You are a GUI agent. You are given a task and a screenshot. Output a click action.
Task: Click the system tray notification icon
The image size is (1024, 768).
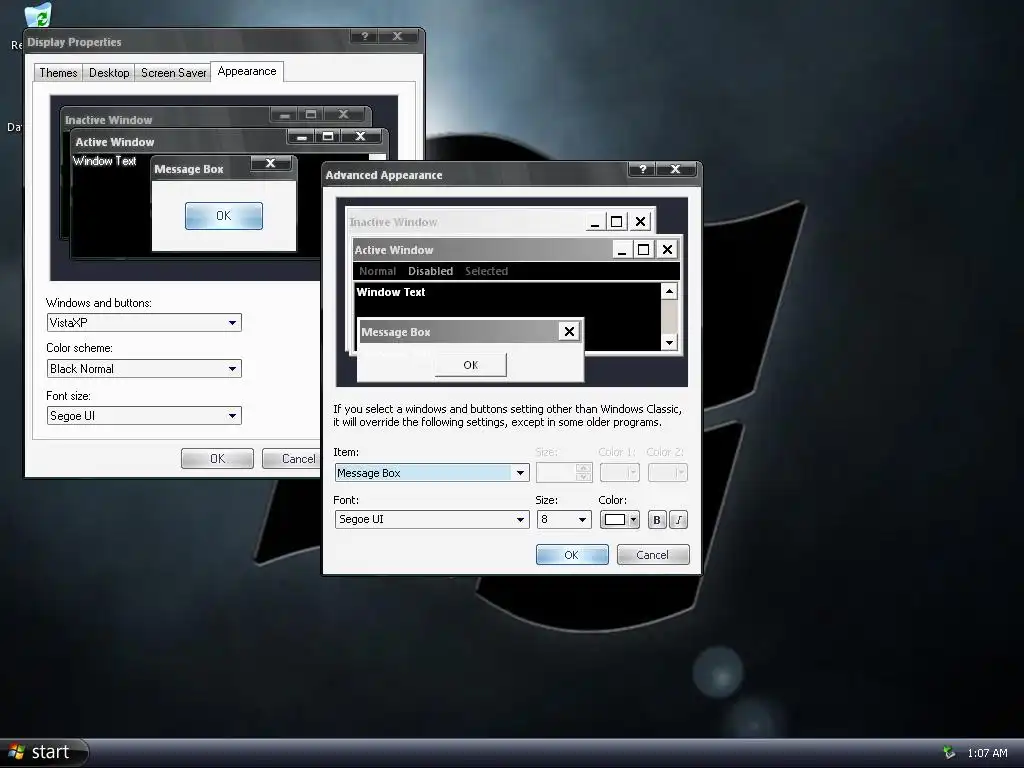tap(949, 753)
